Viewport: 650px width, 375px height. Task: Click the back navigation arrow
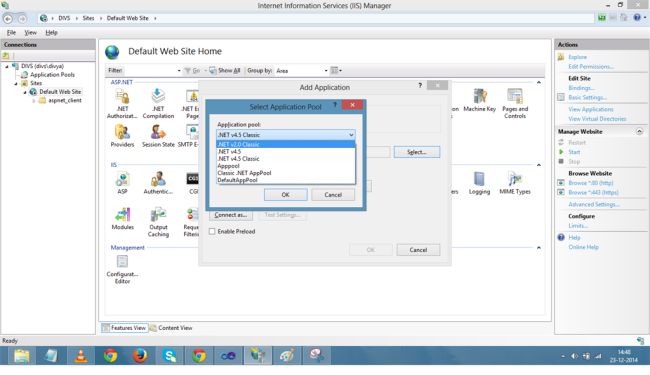tap(8, 19)
